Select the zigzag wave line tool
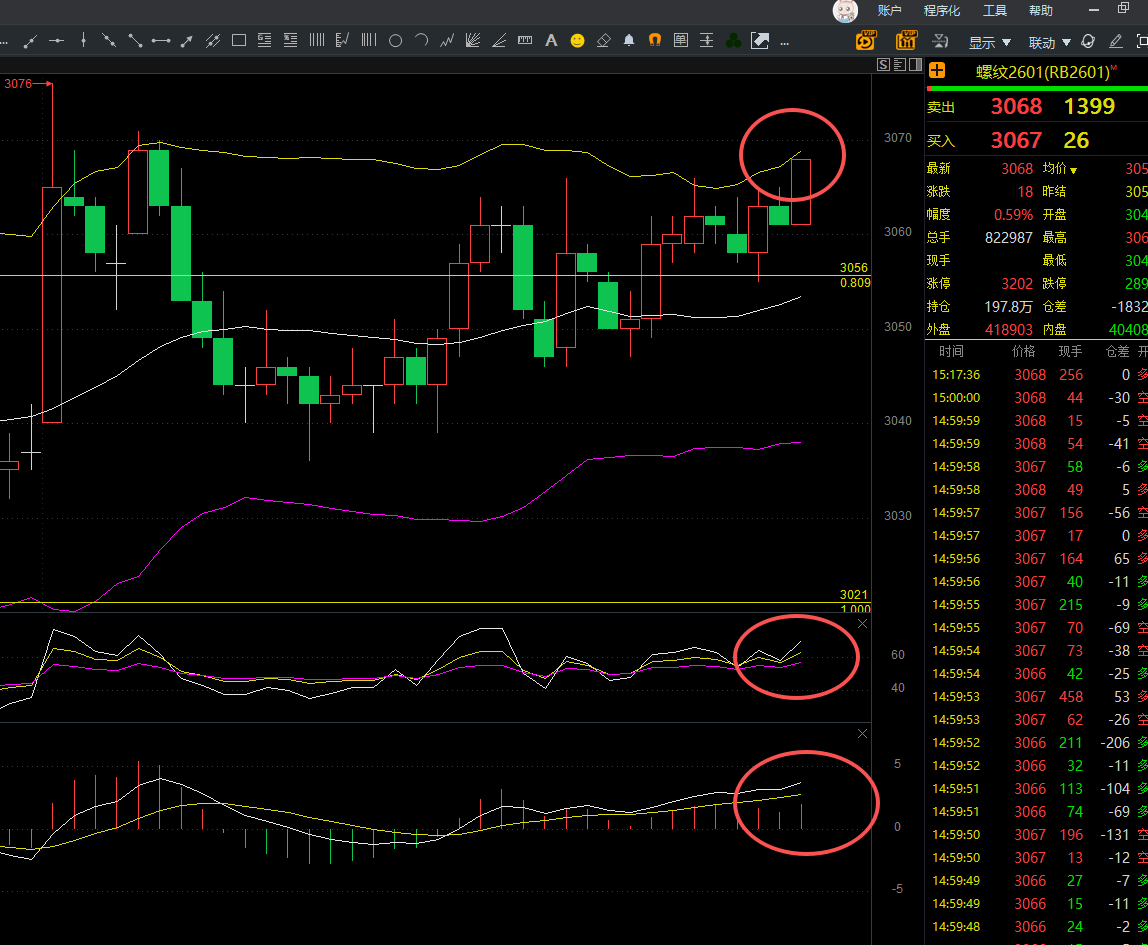The width and height of the screenshot is (1148, 945). (x=447, y=41)
